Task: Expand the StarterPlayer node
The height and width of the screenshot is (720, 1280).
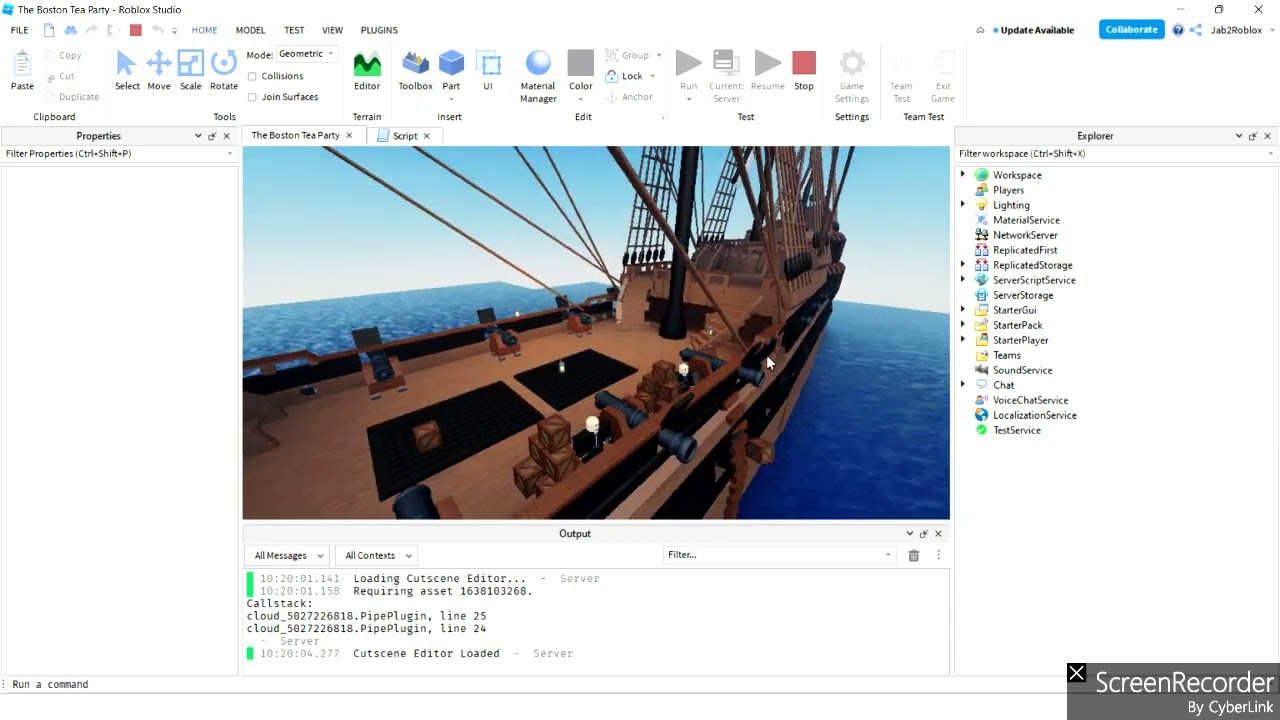Action: click(x=963, y=340)
